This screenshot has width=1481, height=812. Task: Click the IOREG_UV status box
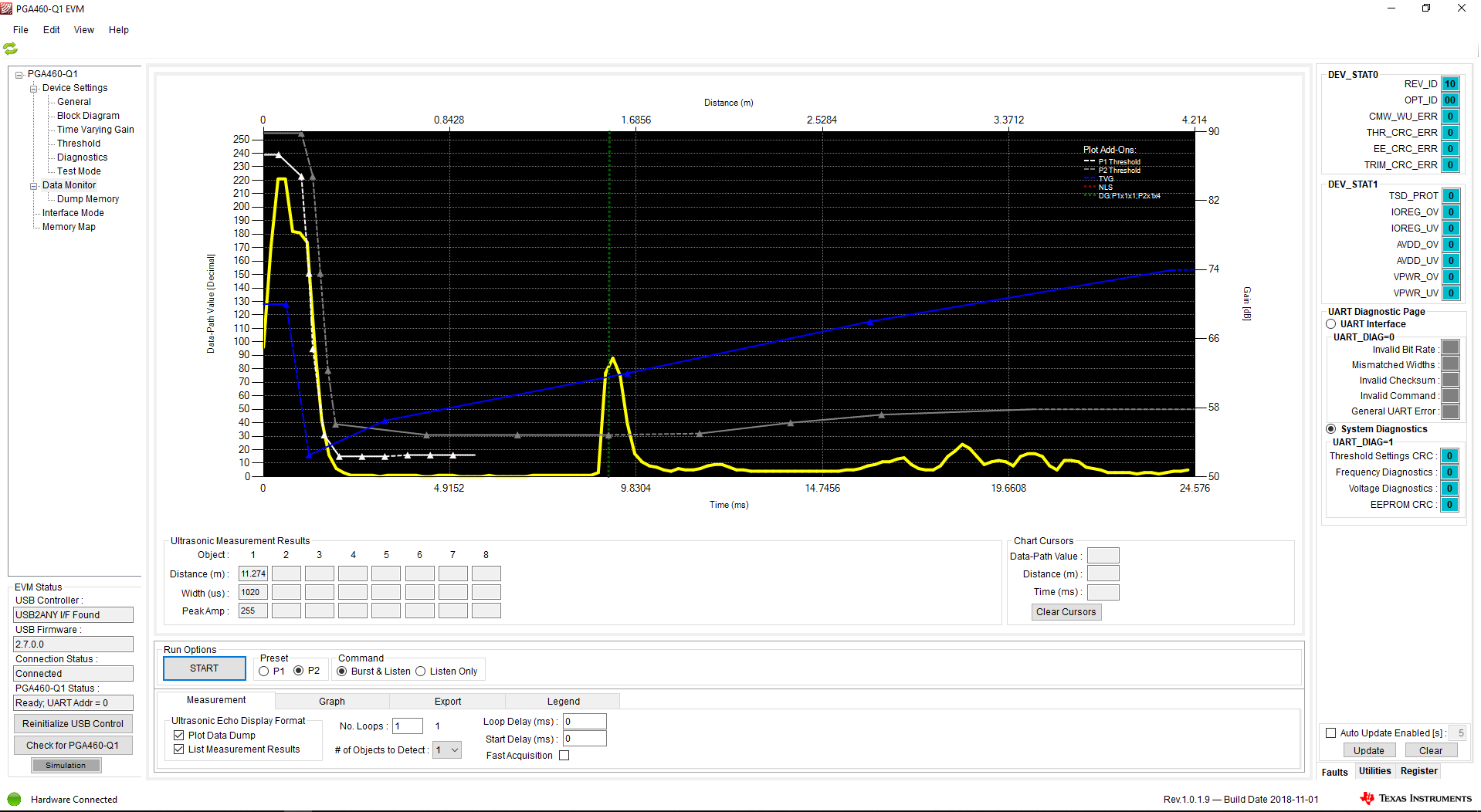click(x=1451, y=228)
